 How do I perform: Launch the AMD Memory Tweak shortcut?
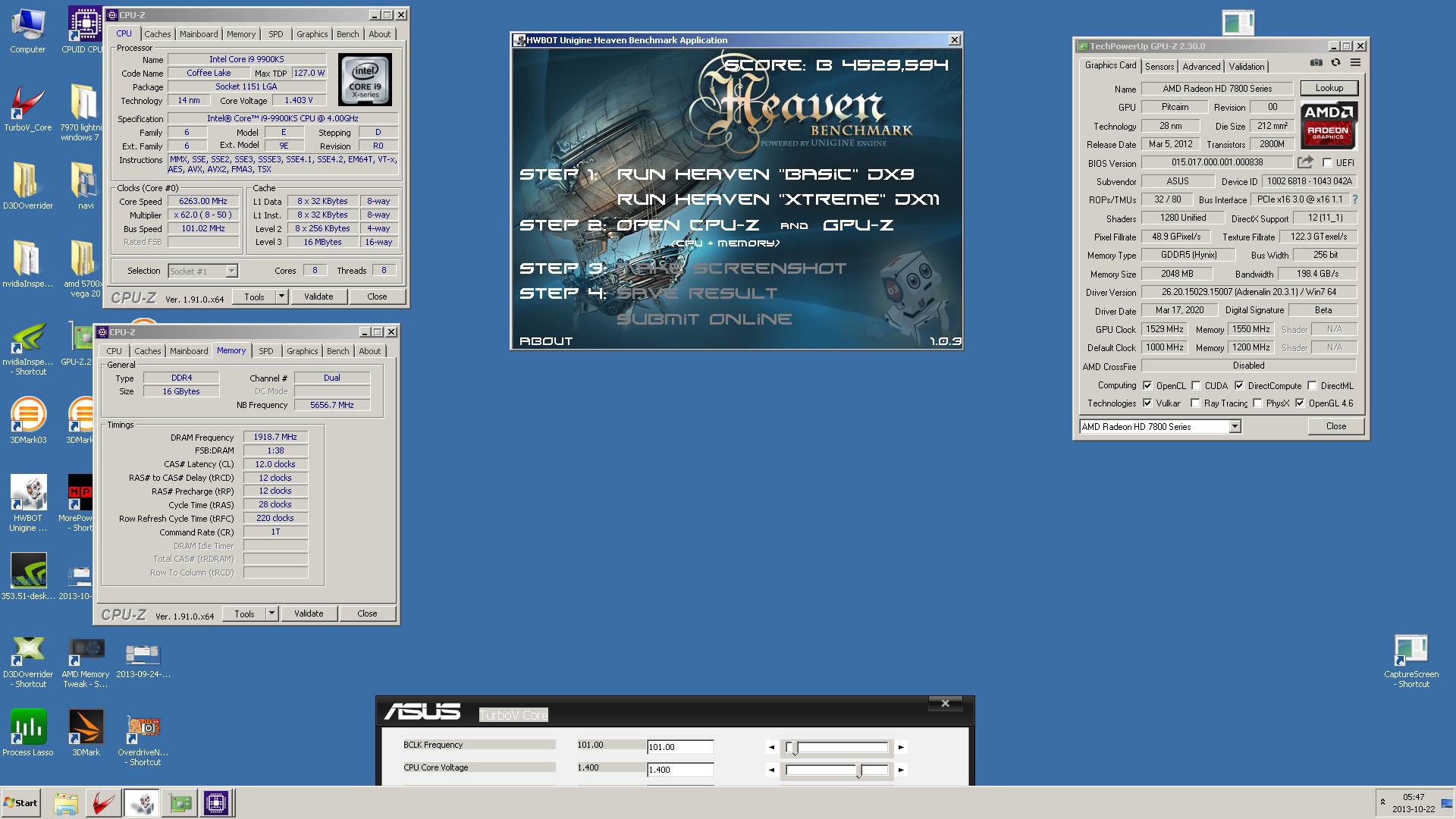pos(85,663)
